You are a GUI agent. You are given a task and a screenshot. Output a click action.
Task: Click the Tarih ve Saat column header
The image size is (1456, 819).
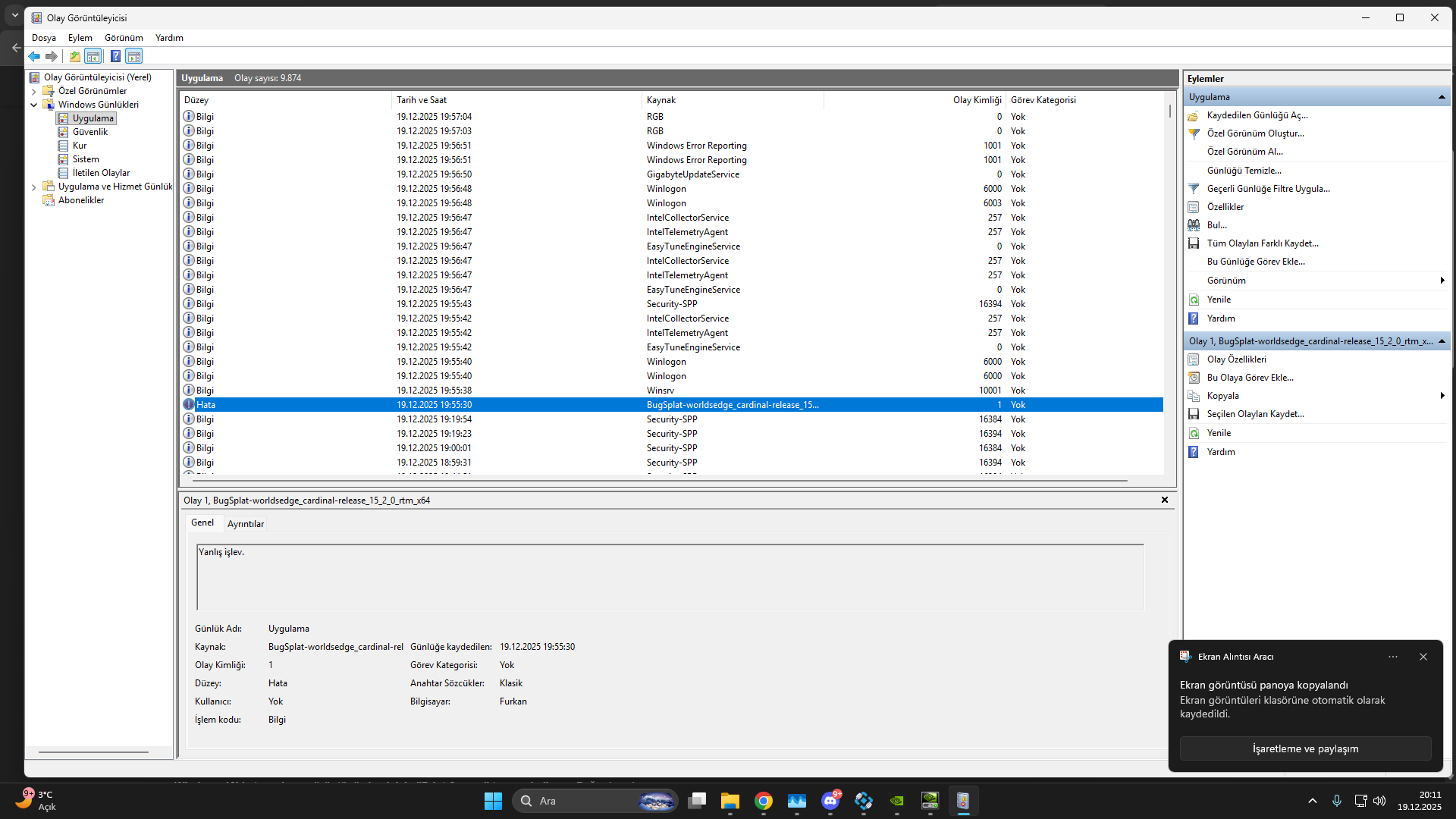[422, 100]
